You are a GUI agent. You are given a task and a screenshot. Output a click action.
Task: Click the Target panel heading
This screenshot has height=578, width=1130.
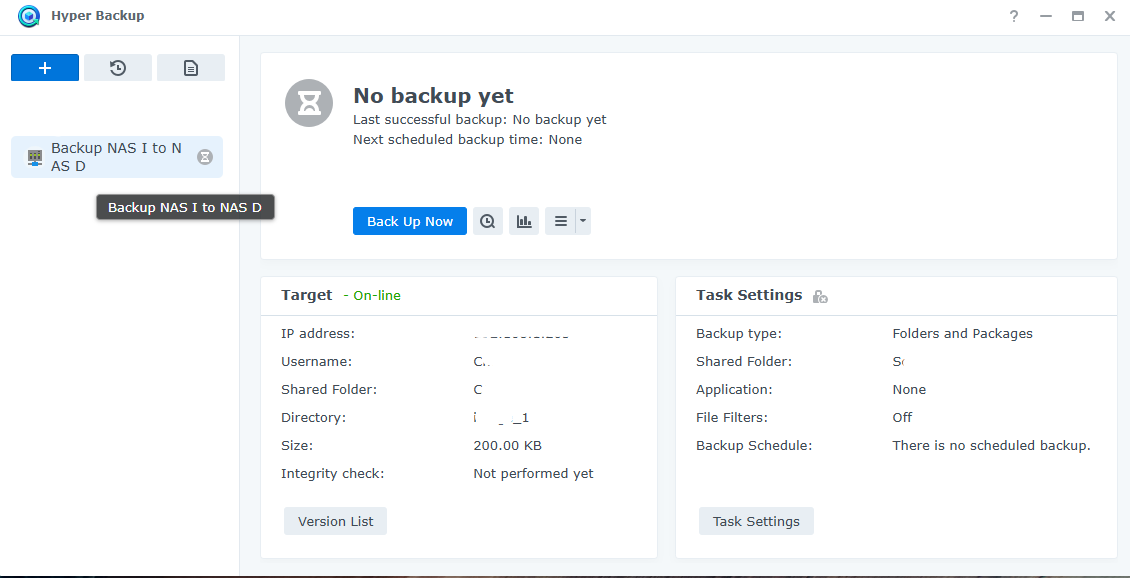tap(307, 295)
